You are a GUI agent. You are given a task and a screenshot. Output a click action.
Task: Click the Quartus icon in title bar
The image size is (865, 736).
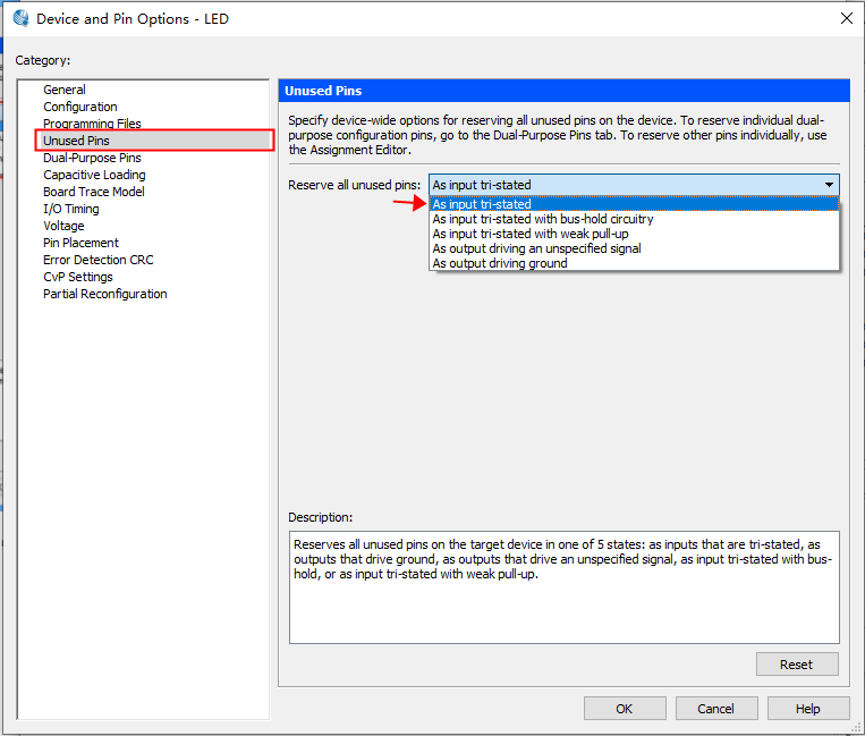20,18
